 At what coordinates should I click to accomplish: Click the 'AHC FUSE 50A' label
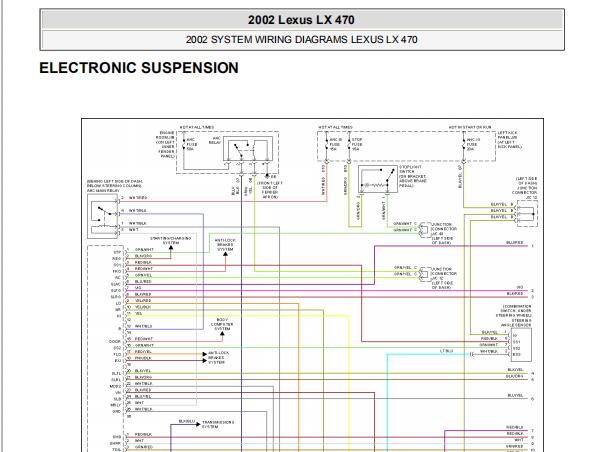(192, 144)
